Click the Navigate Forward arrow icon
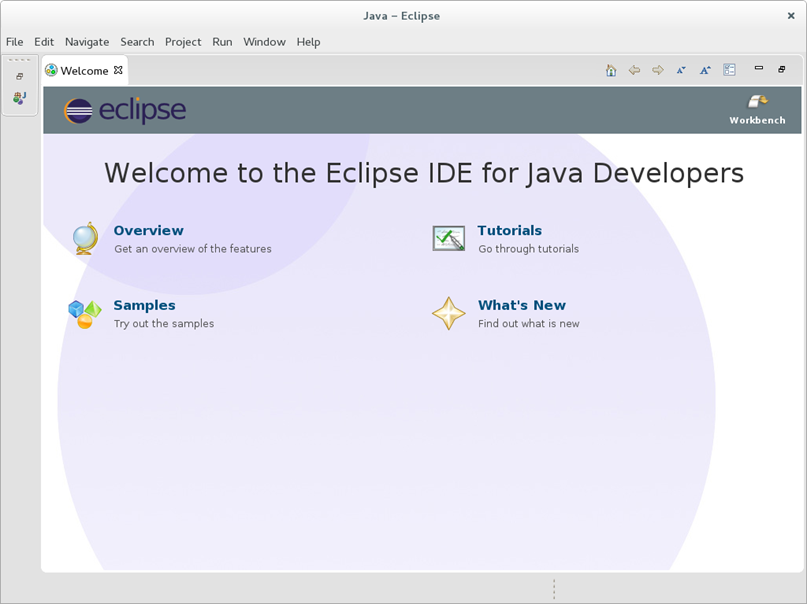 [x=658, y=70]
